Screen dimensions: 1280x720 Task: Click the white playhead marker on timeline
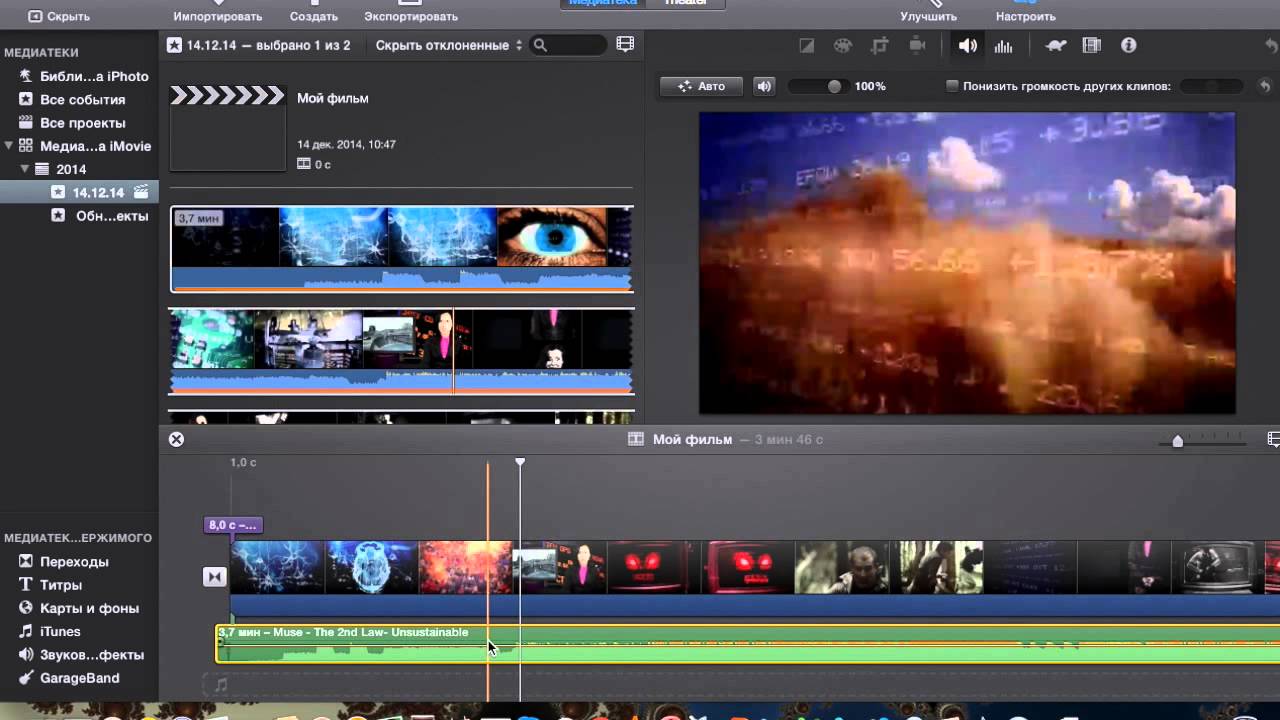coord(520,461)
